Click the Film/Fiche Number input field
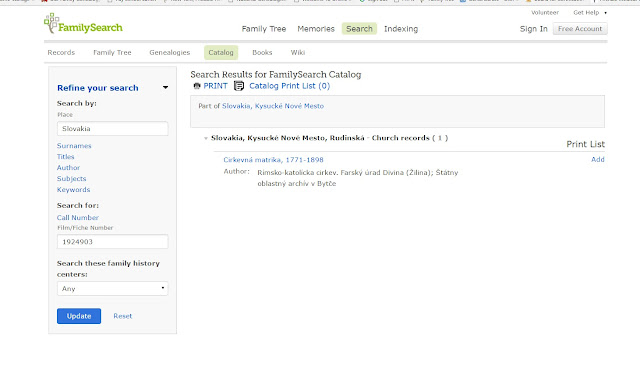This screenshot has height=367, width=640. pyautogui.click(x=112, y=242)
